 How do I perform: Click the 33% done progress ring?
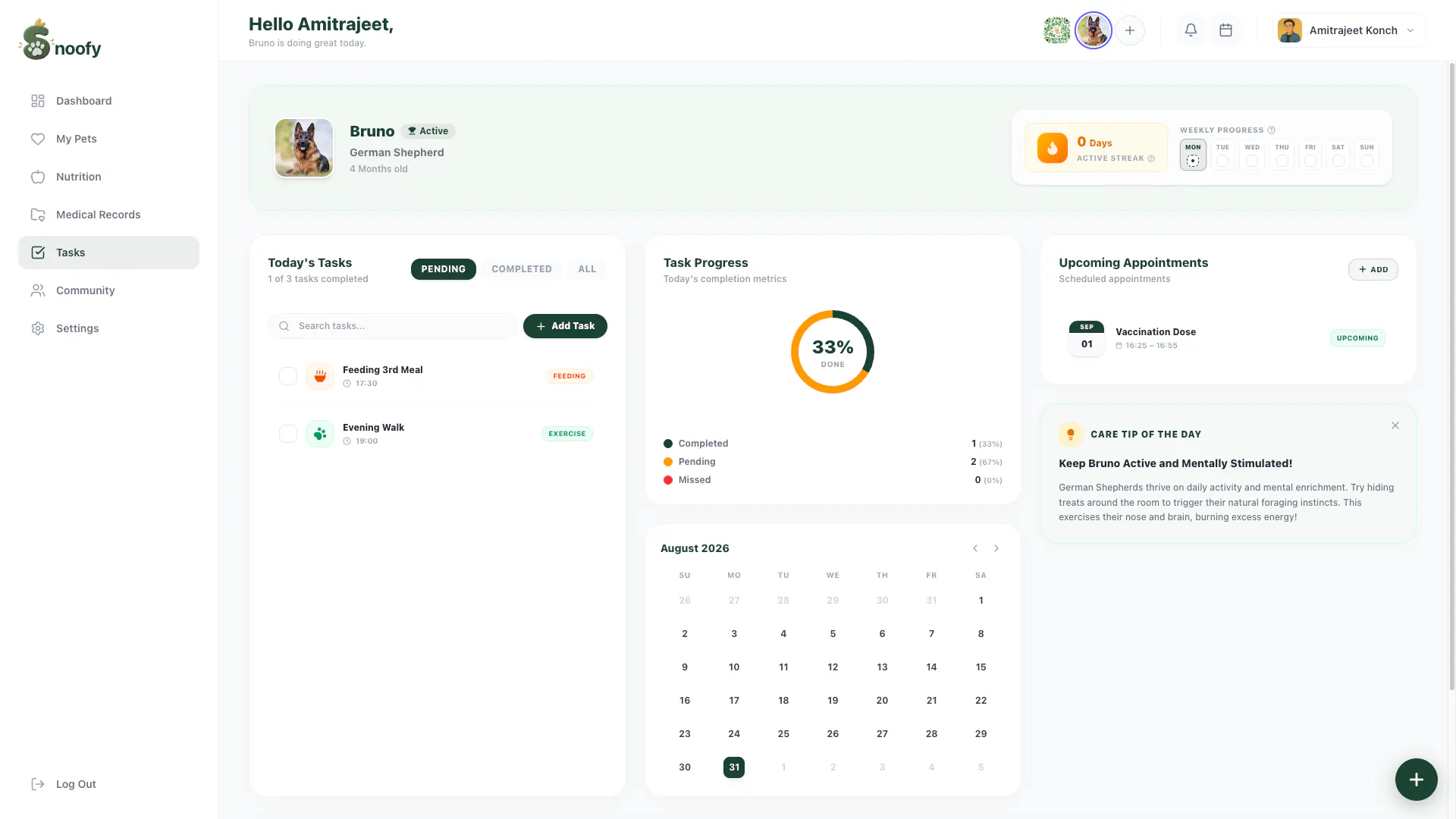point(833,352)
